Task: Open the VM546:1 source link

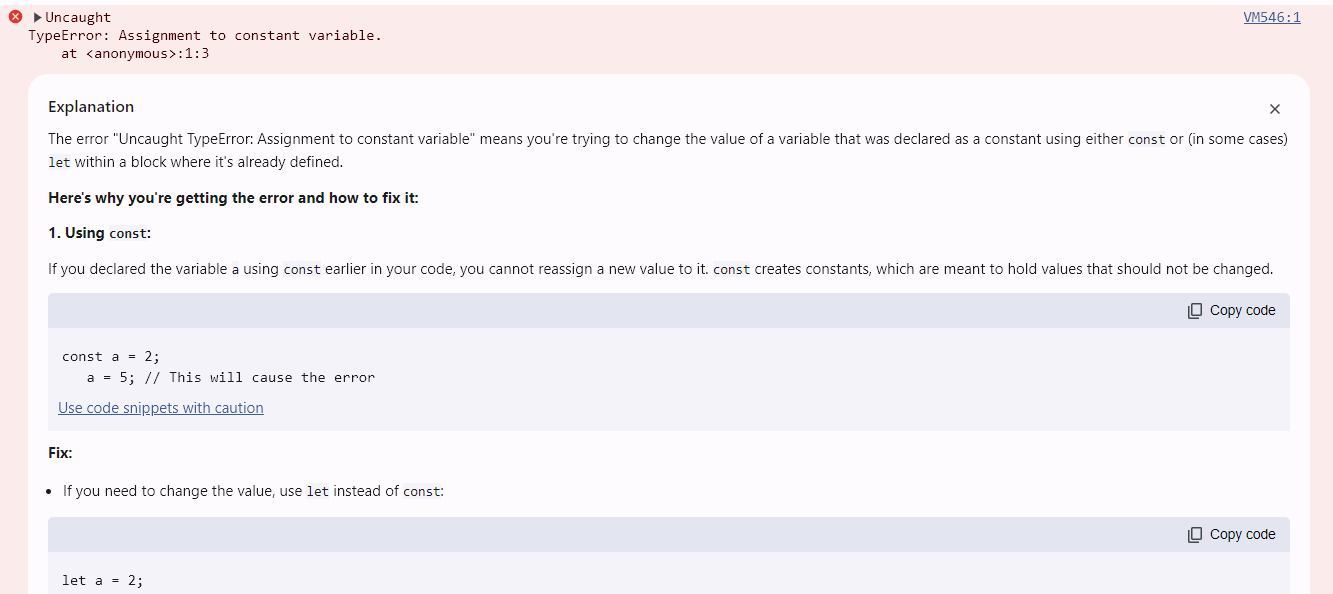Action: 1272,17
